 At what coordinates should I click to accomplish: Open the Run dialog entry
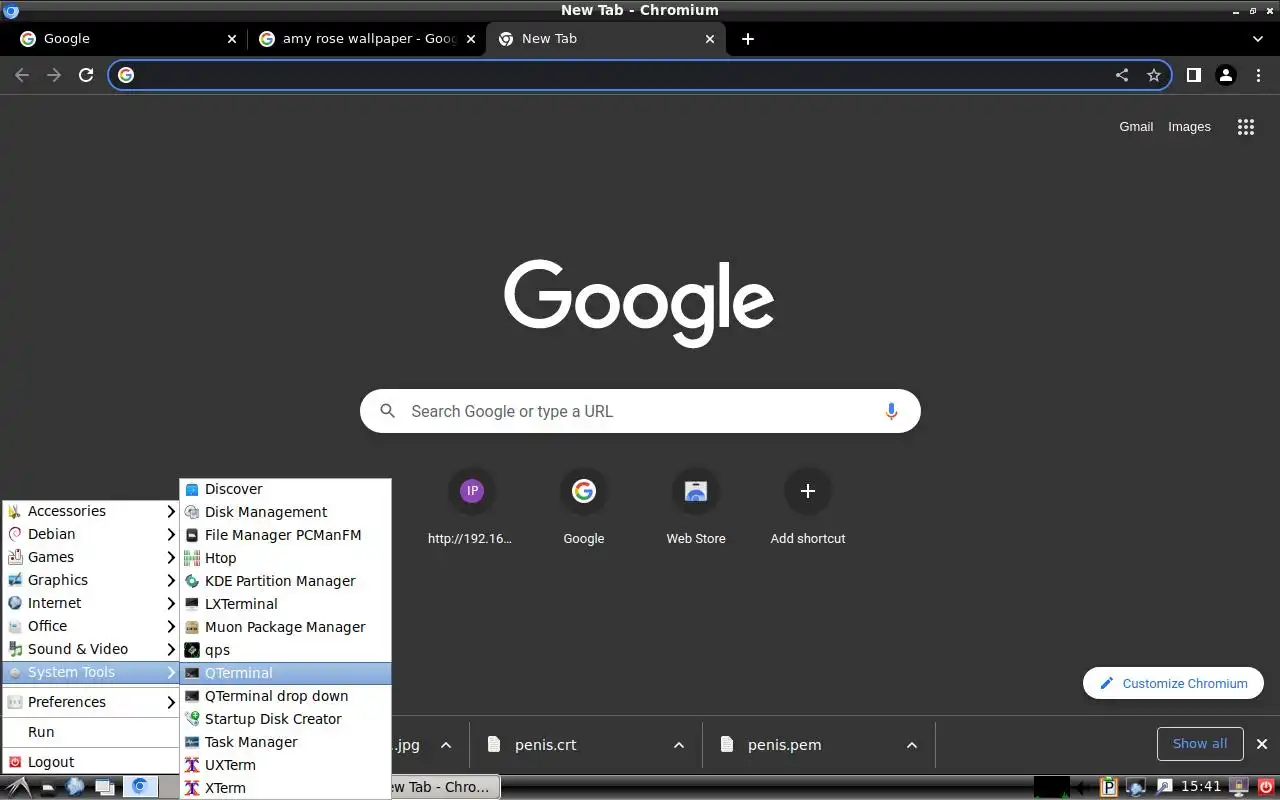click(91, 732)
